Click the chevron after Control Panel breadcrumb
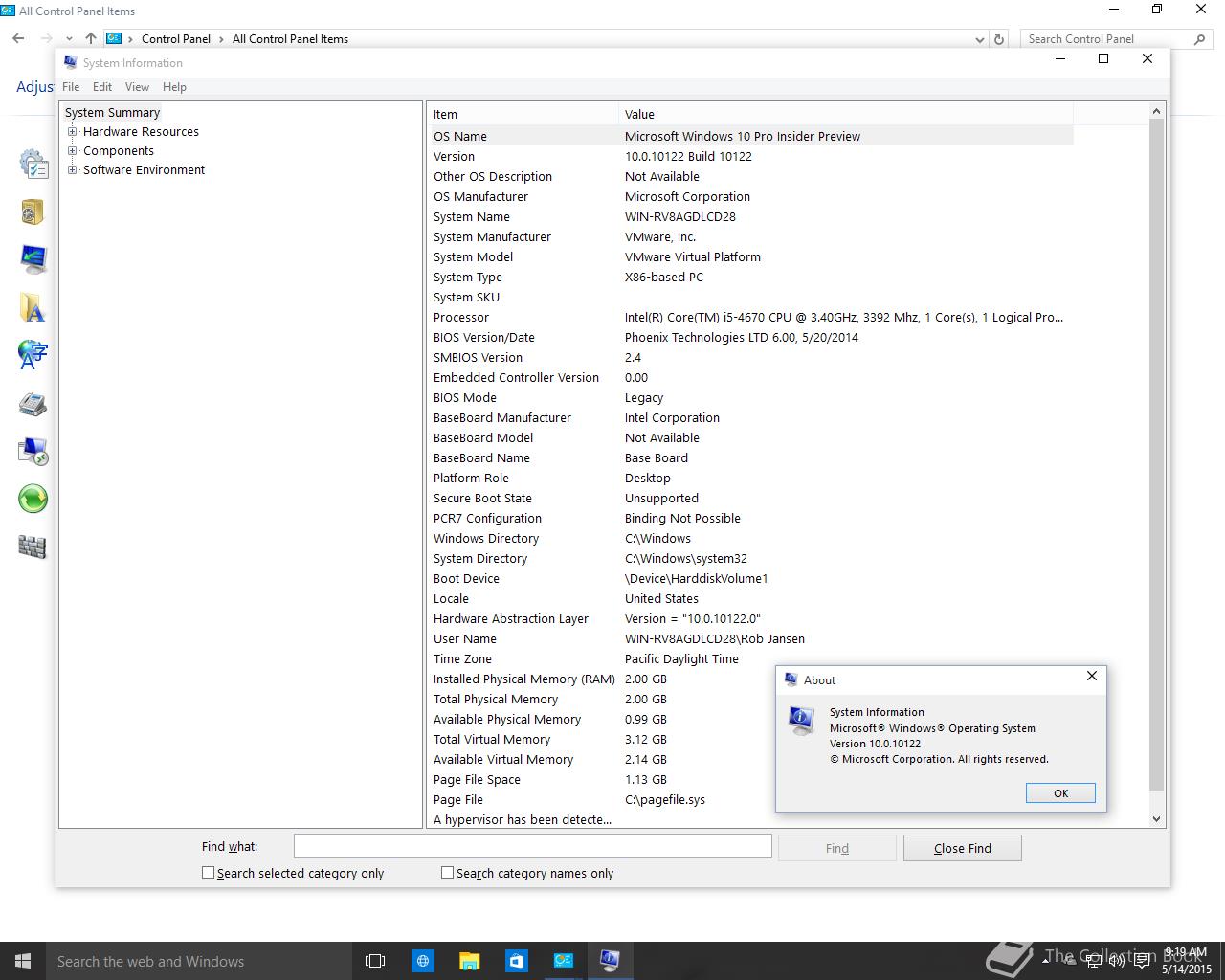The height and width of the screenshot is (980, 1225). click(221, 39)
